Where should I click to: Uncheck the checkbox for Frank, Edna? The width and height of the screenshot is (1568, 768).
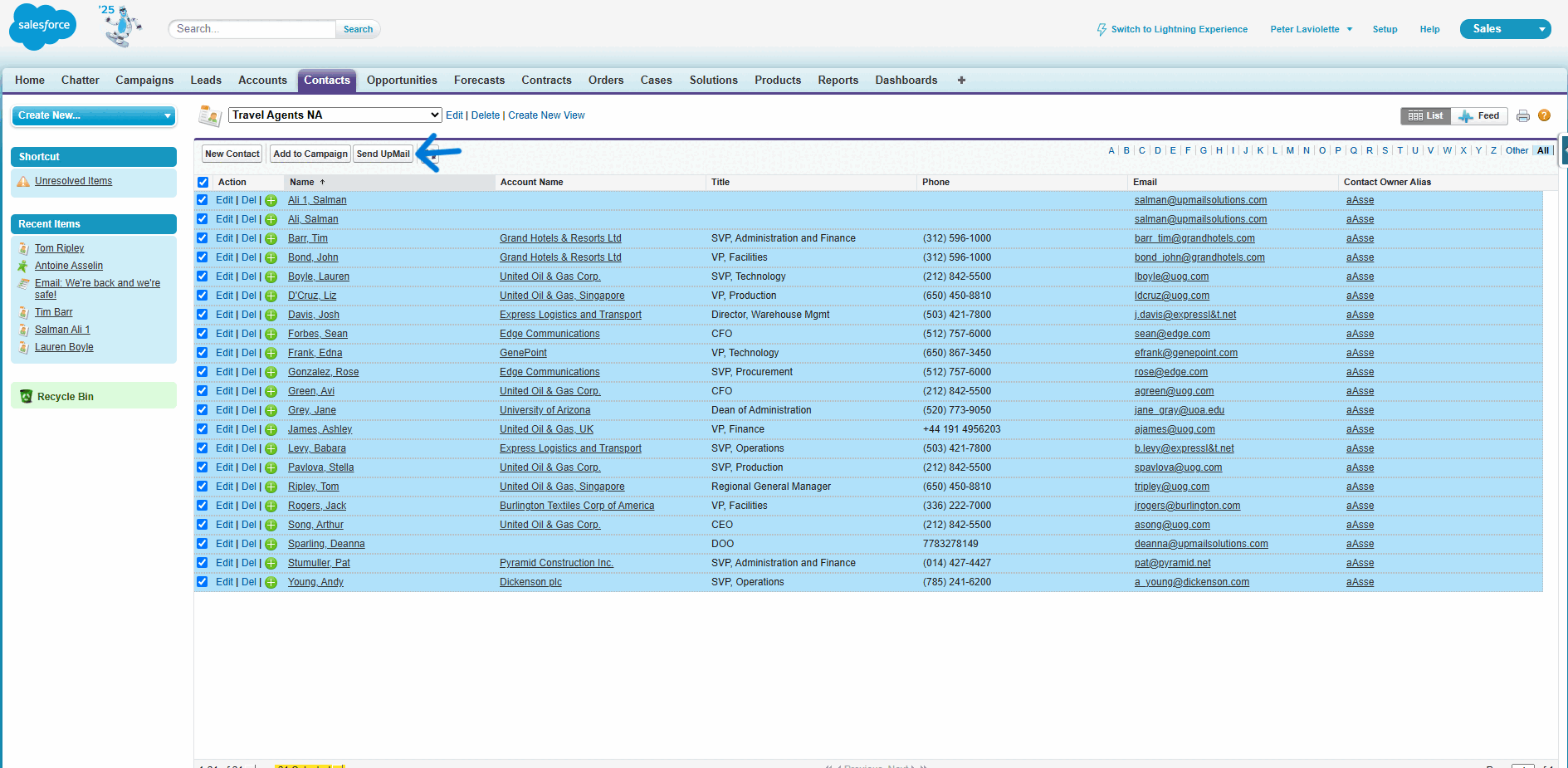point(203,353)
